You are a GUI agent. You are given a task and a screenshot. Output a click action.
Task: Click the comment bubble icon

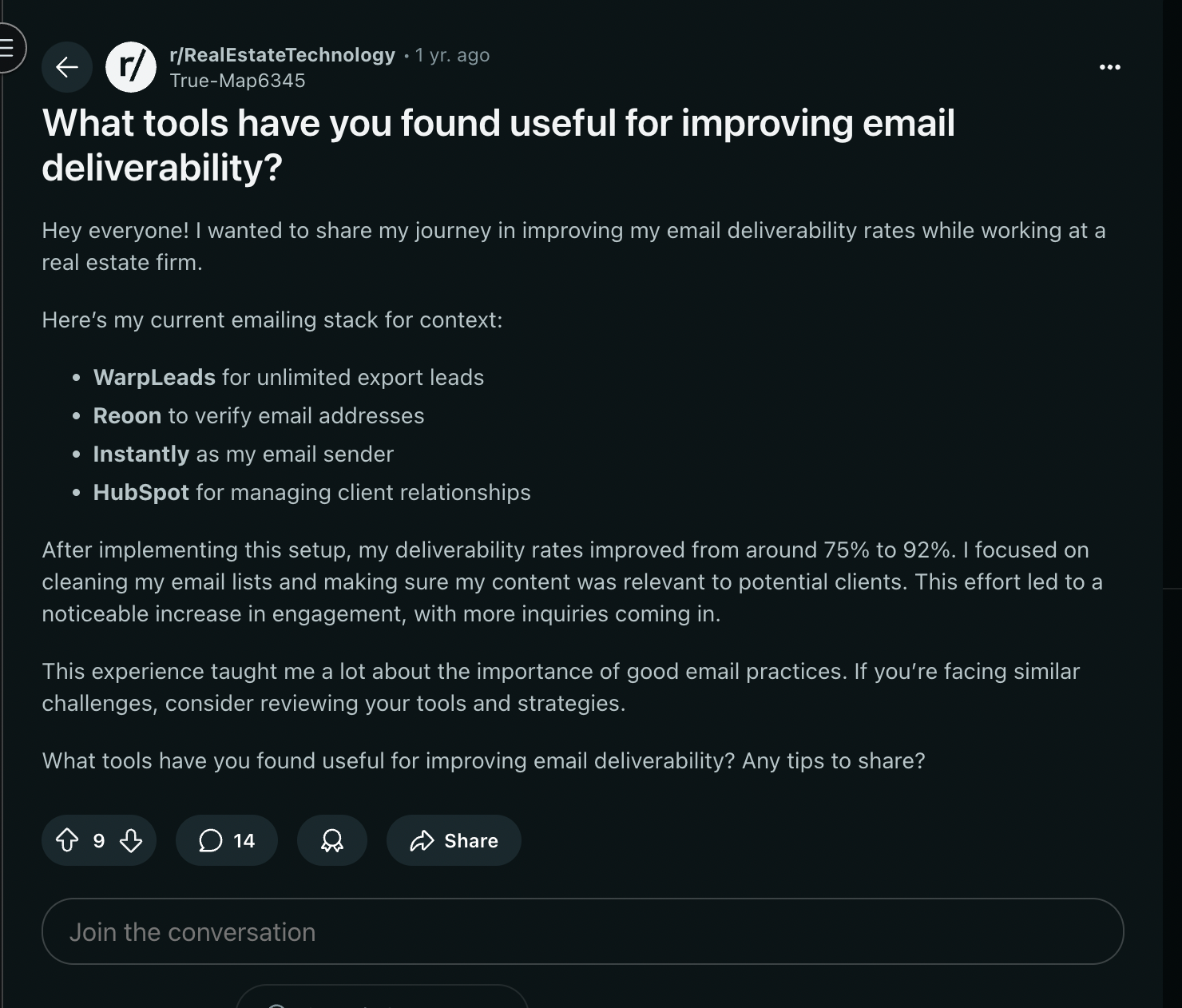click(211, 840)
